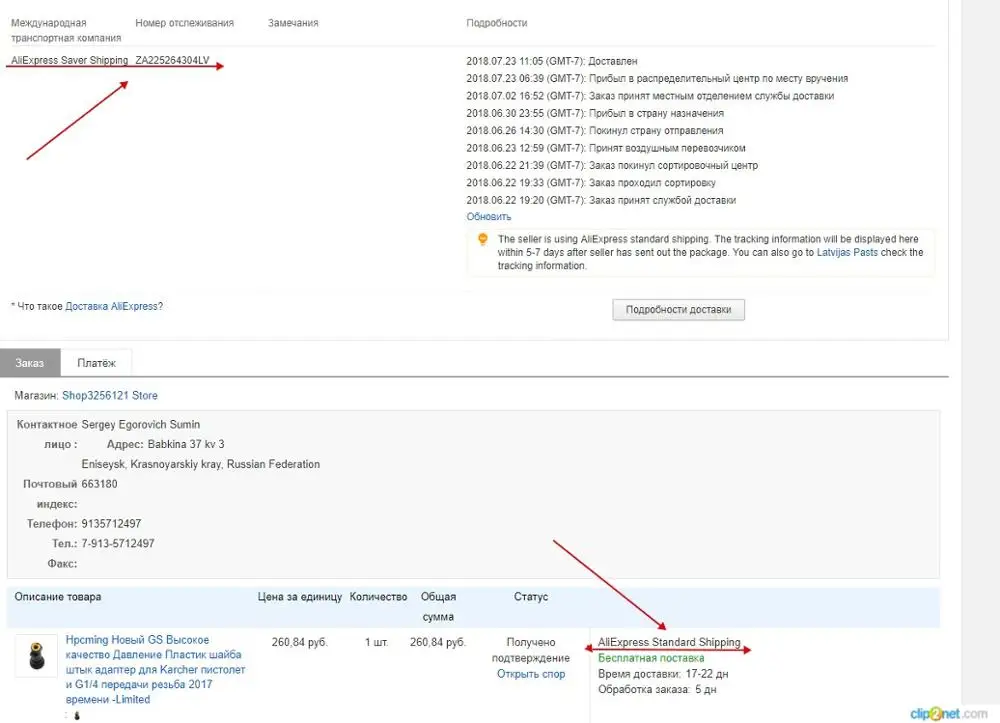The height and width of the screenshot is (723, 1000).
Task: Click 'Заказ покинул сортировочный центр' entry
Action: pyautogui.click(x=612, y=166)
